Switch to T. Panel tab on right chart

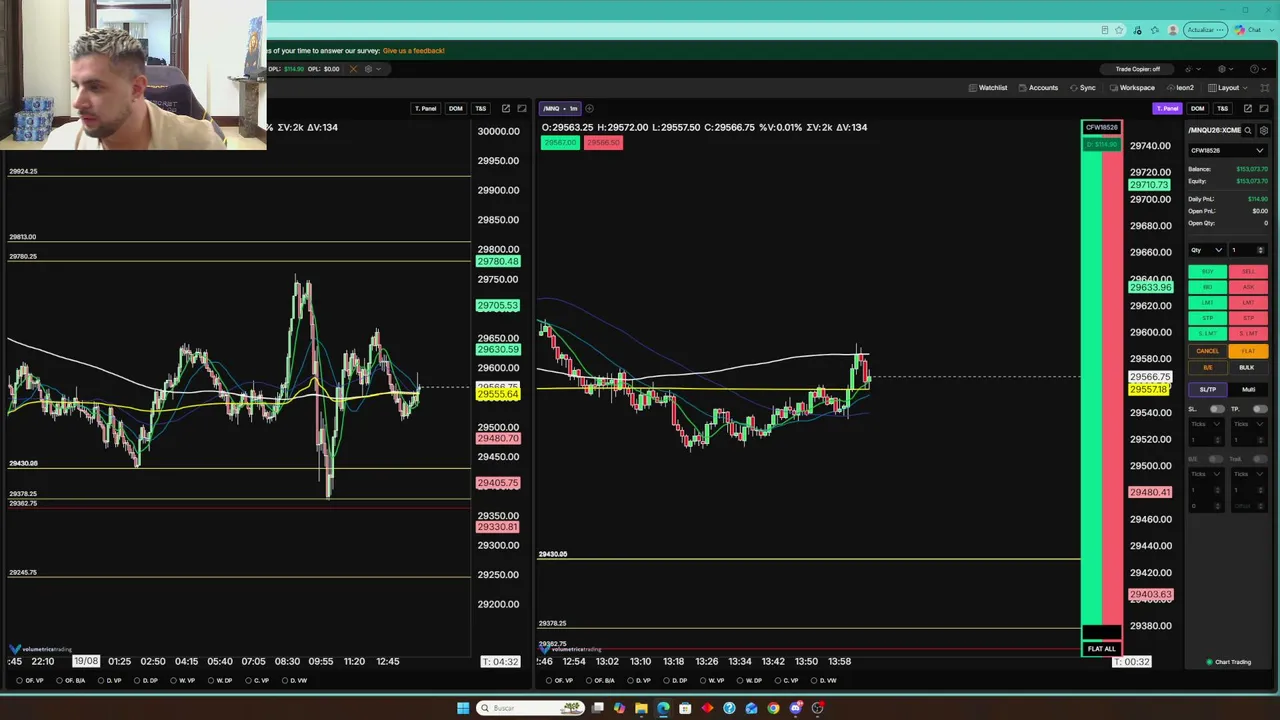[1167, 108]
